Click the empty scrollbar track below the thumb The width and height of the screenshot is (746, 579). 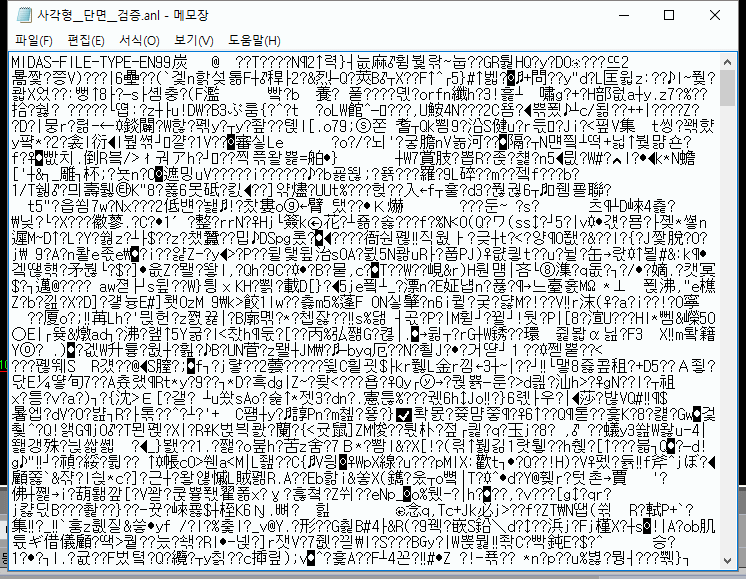pyautogui.click(x=727, y=328)
